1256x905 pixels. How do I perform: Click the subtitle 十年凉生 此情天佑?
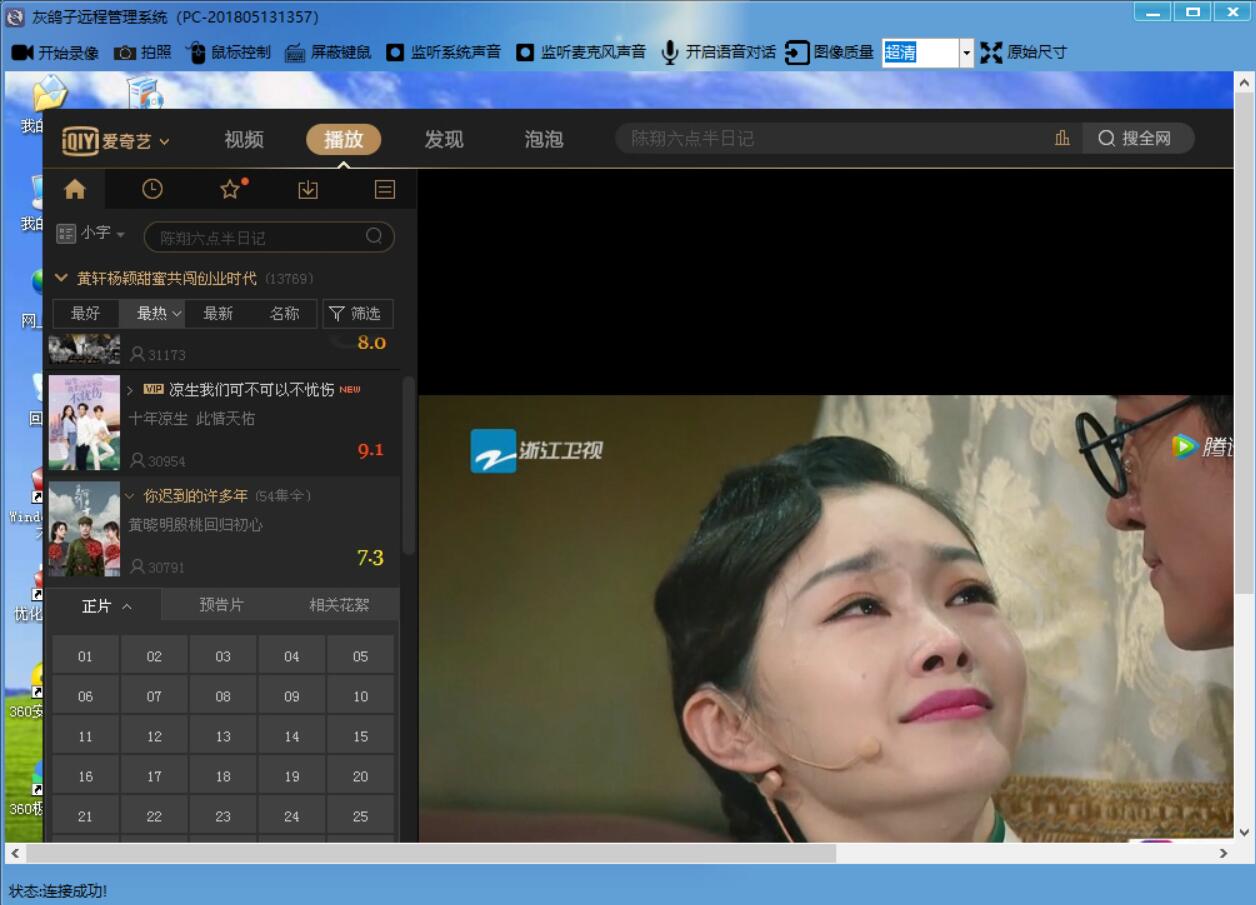(x=192, y=419)
